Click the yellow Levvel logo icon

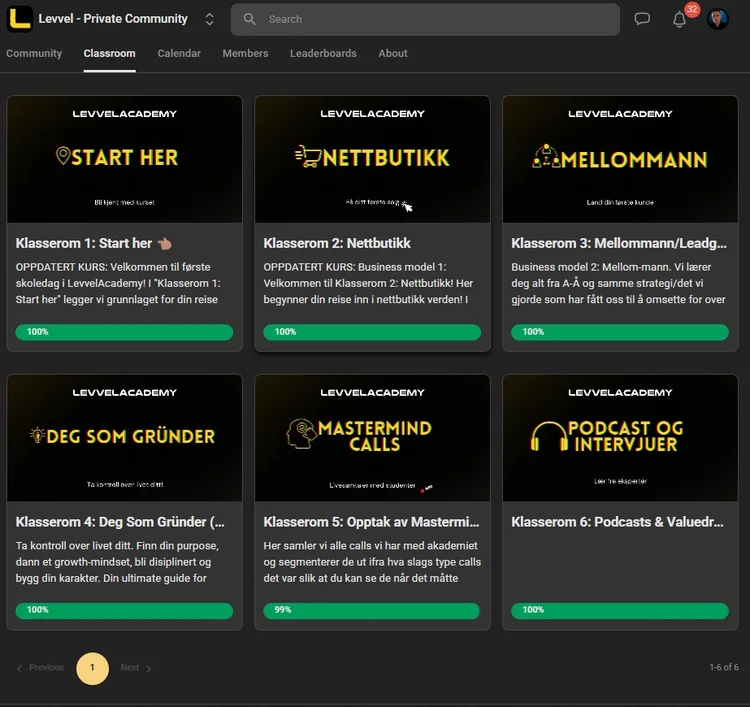tap(19, 19)
